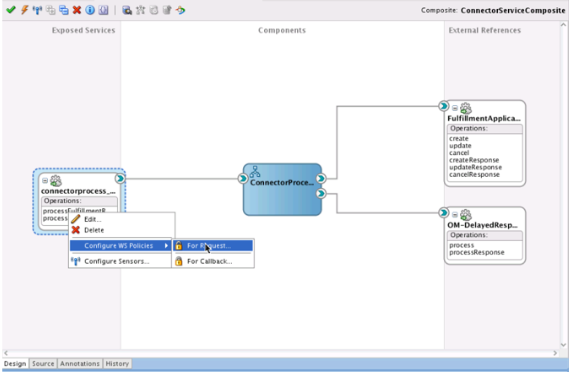Click Operations header in OM-DelayedResp box
The height and width of the screenshot is (375, 572).
(x=484, y=235)
